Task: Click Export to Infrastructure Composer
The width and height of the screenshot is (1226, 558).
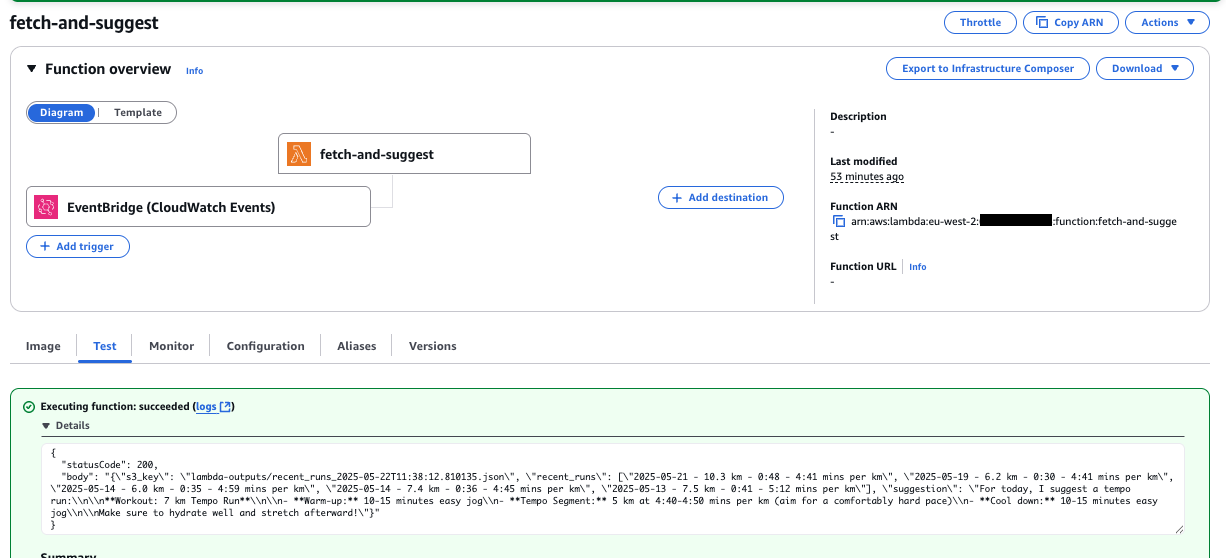Action: (x=988, y=68)
